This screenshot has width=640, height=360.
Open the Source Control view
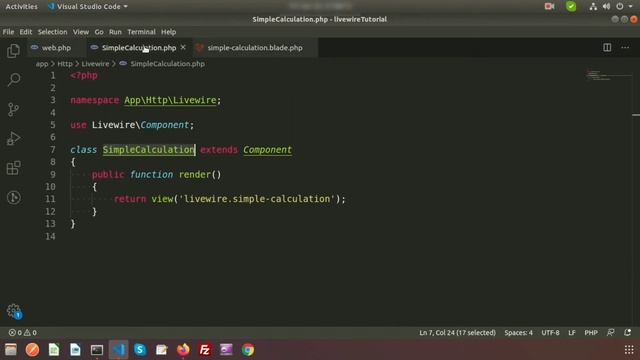click(x=13, y=109)
